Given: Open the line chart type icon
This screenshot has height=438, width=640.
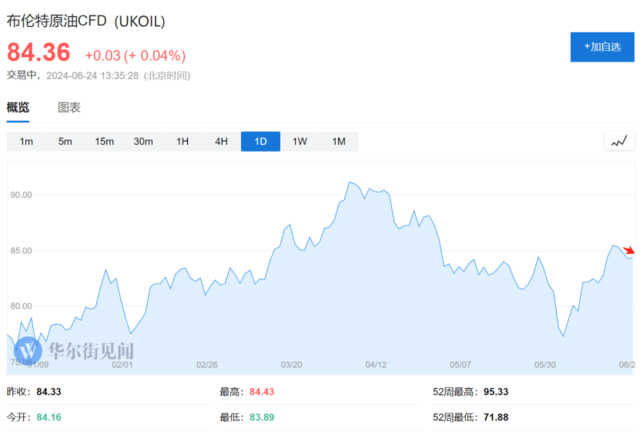Looking at the screenshot, I should point(619,141).
